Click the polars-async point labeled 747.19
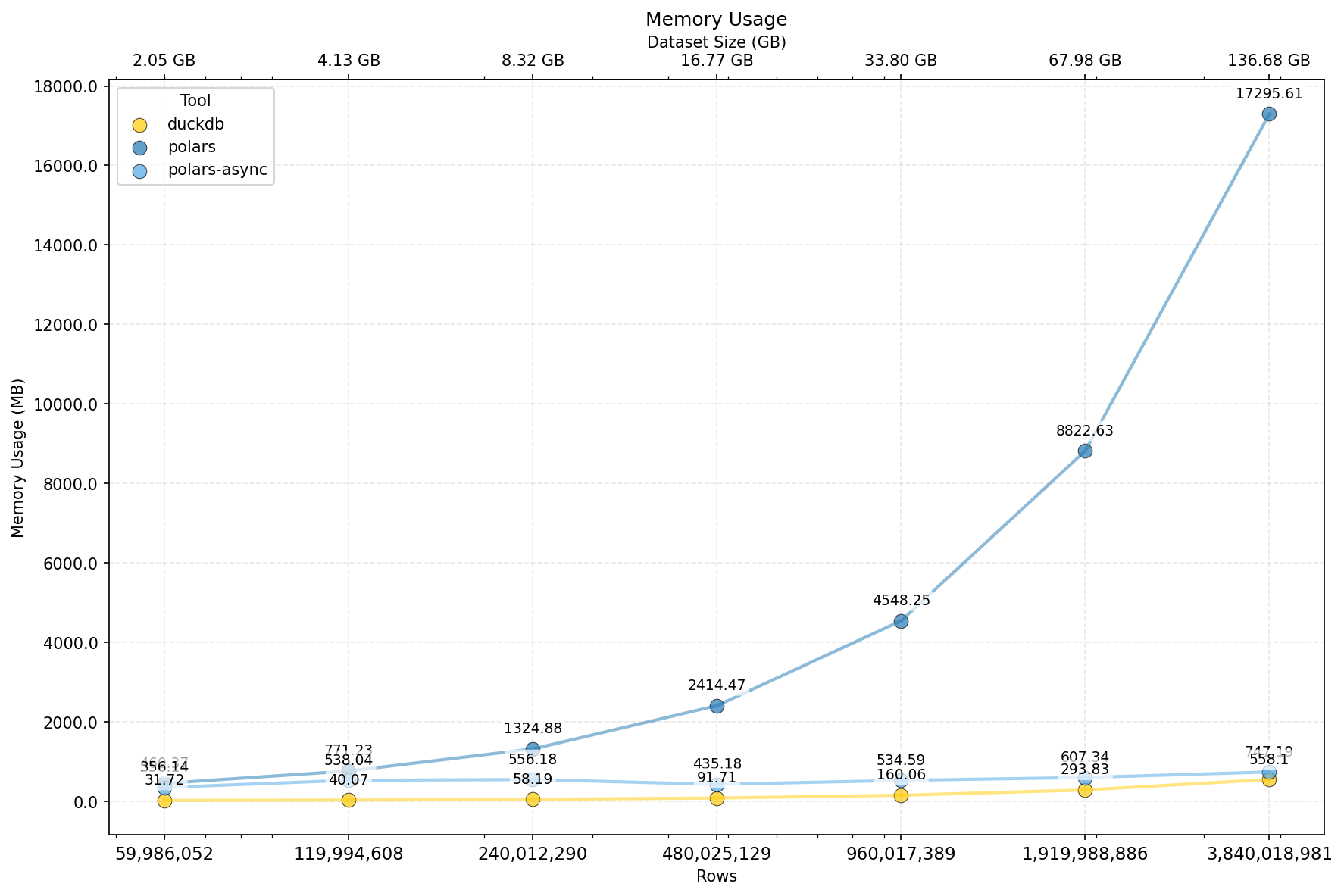 click(x=1269, y=773)
